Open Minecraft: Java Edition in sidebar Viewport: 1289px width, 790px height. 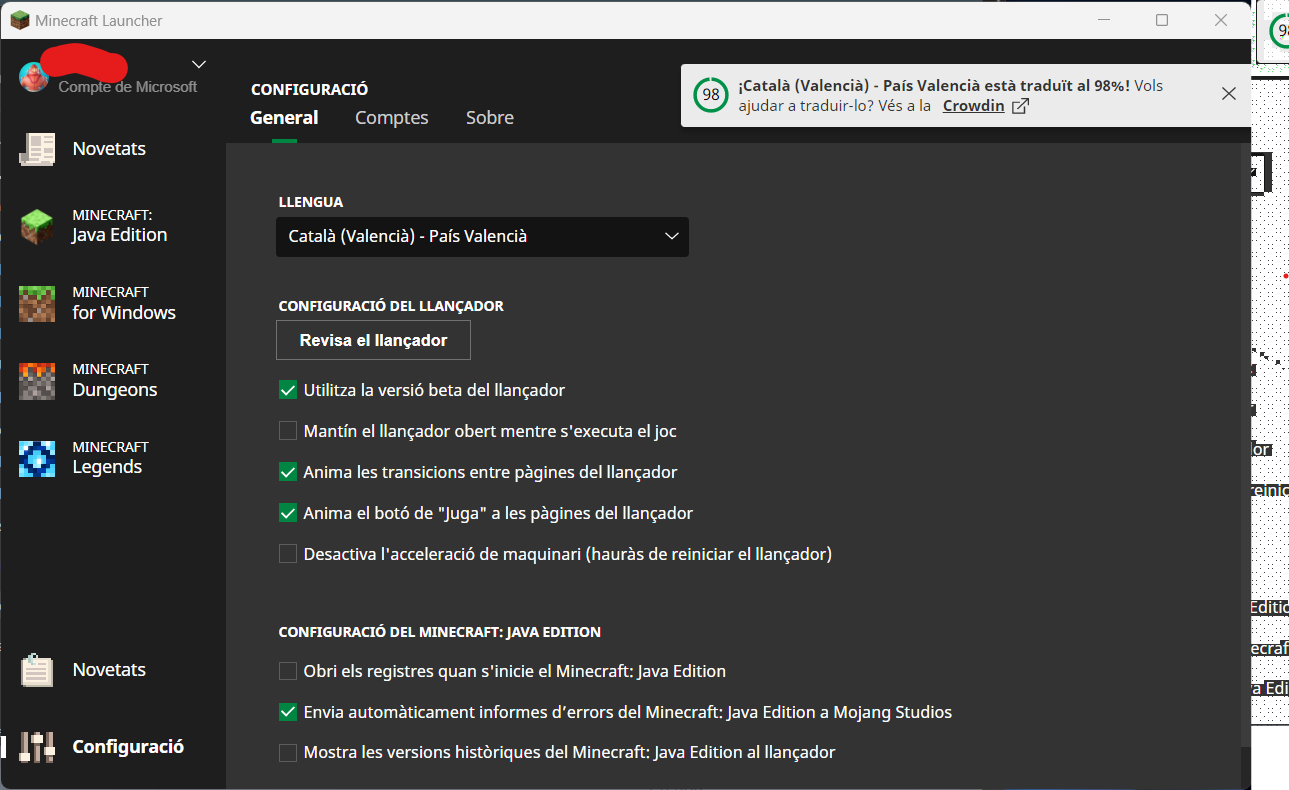tap(113, 226)
